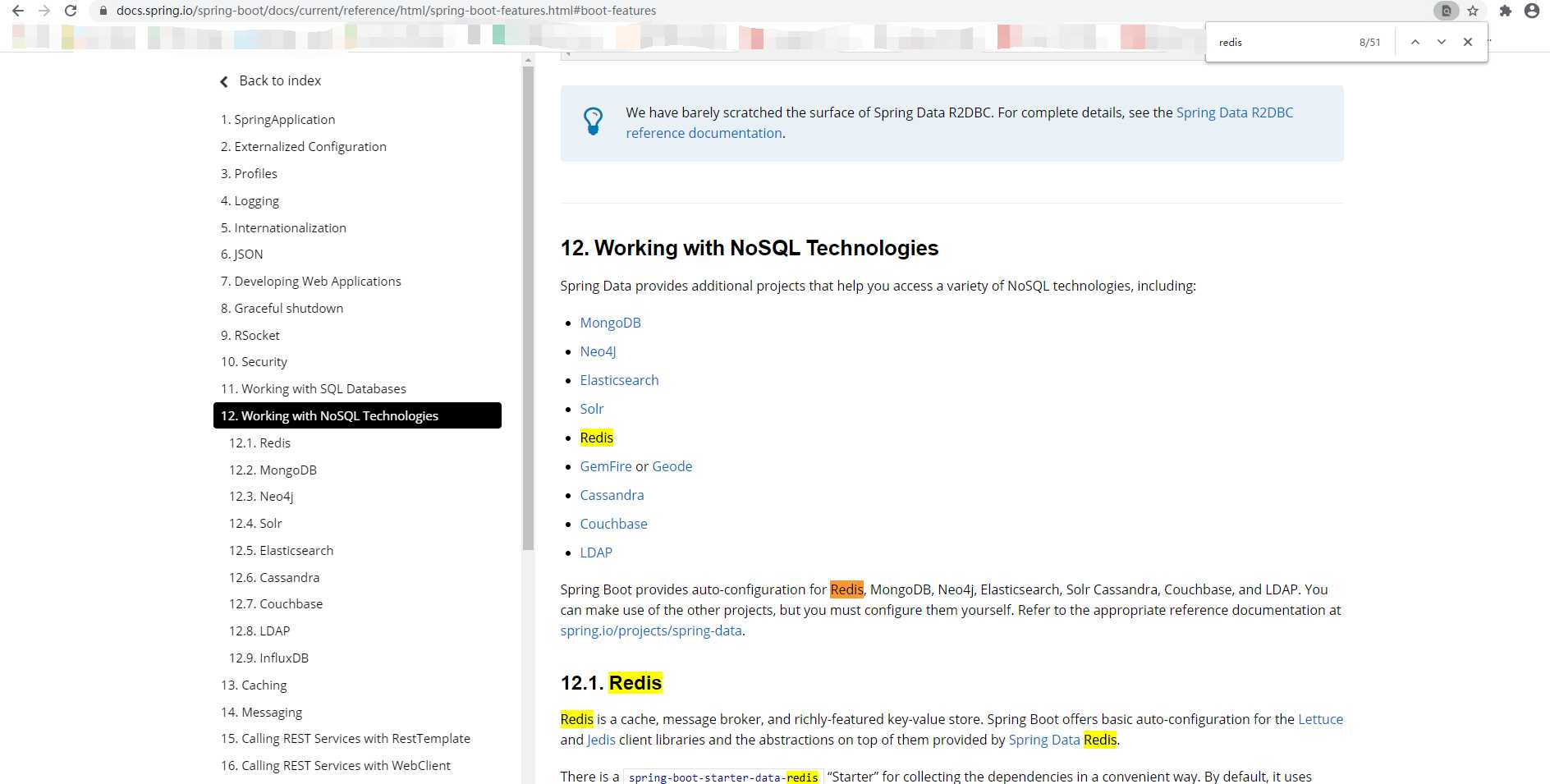Follow the GemFire link

tap(606, 467)
